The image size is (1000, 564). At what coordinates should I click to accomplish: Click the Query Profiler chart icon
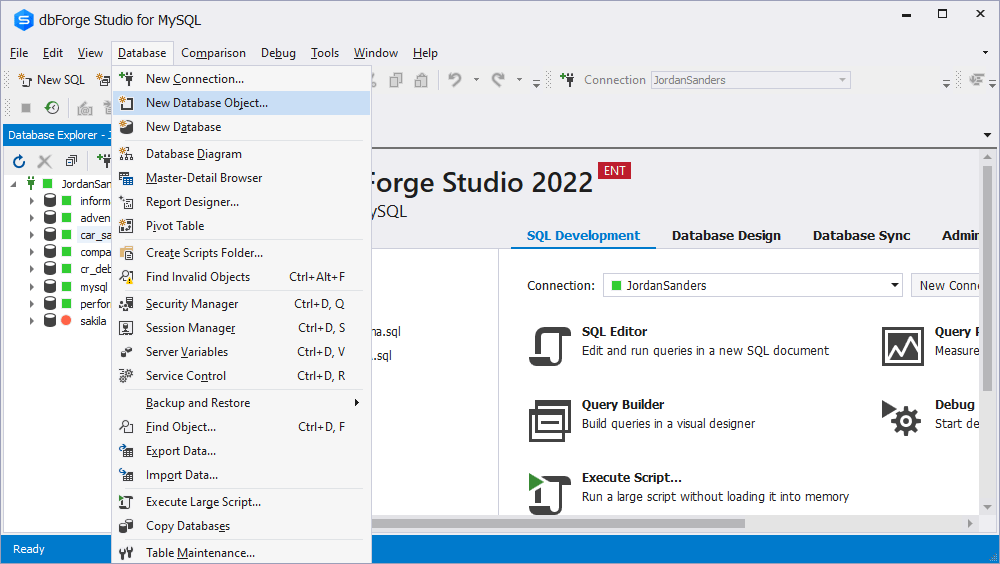902,346
